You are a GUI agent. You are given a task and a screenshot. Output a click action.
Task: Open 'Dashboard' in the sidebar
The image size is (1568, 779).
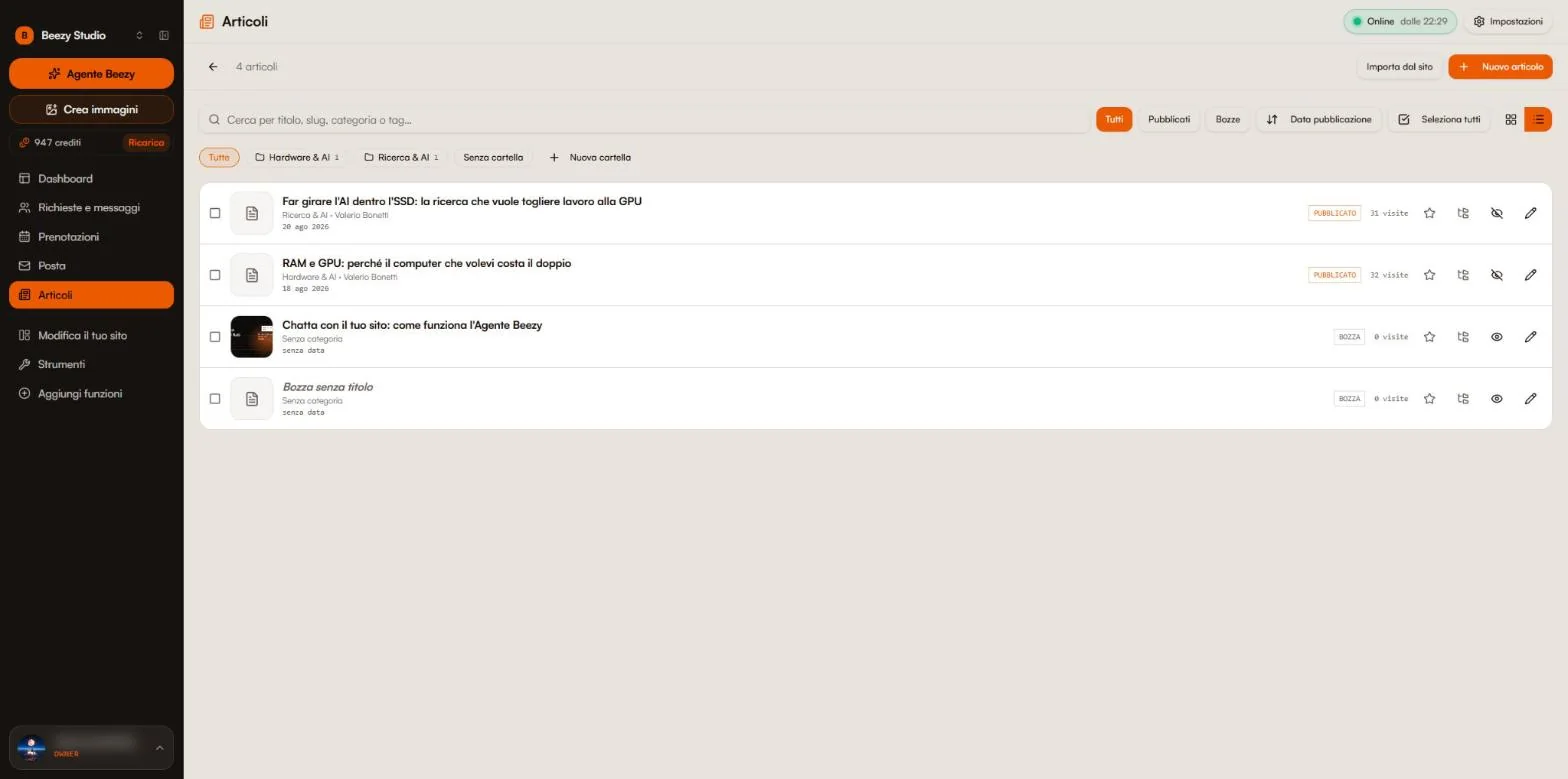[91, 179]
